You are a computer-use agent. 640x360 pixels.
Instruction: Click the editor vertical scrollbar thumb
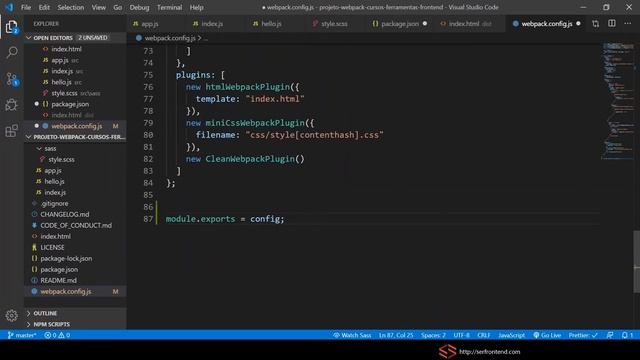tap(636, 262)
